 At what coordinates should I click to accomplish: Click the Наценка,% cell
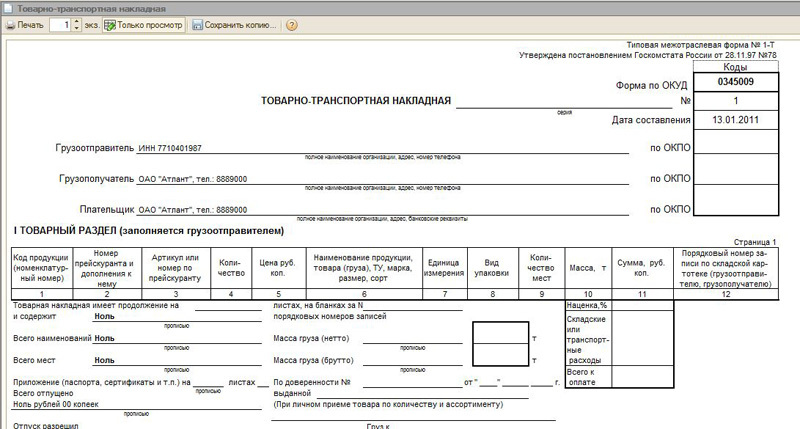[587, 304]
